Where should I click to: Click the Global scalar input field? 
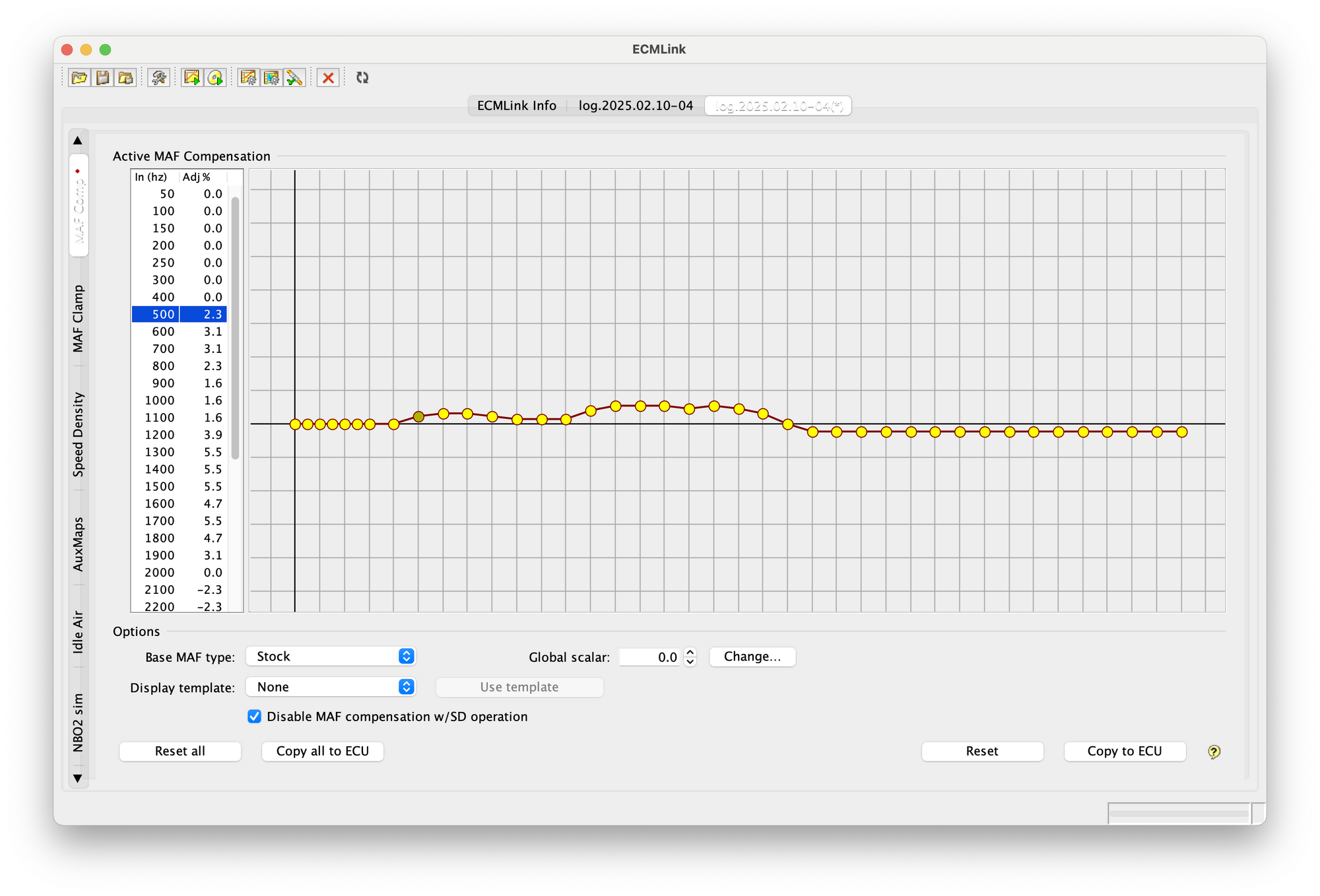tap(650, 657)
